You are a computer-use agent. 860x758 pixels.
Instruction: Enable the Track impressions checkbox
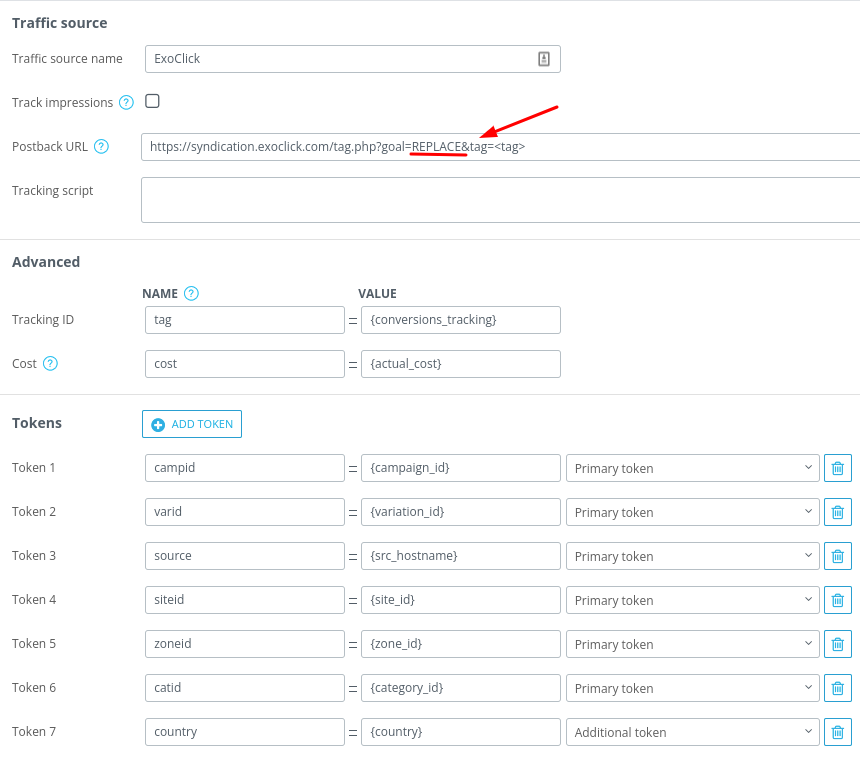[x=153, y=101]
